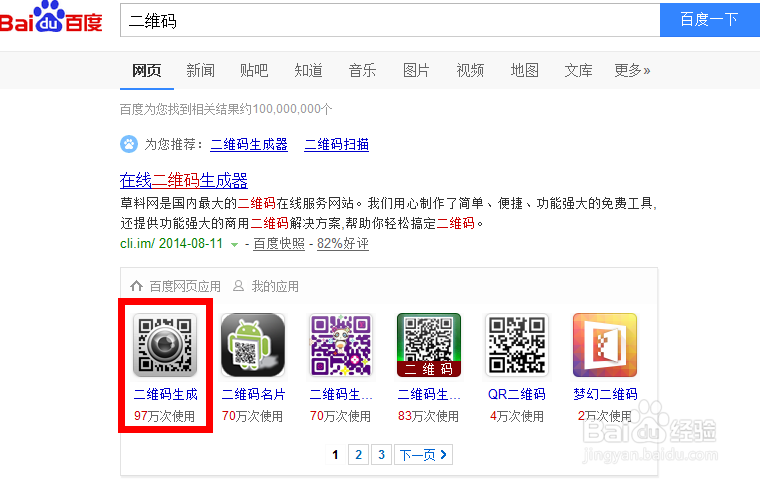This screenshot has height=481, width=760.
Task: Click the 百度网页应用 home icon
Action: pos(137,286)
